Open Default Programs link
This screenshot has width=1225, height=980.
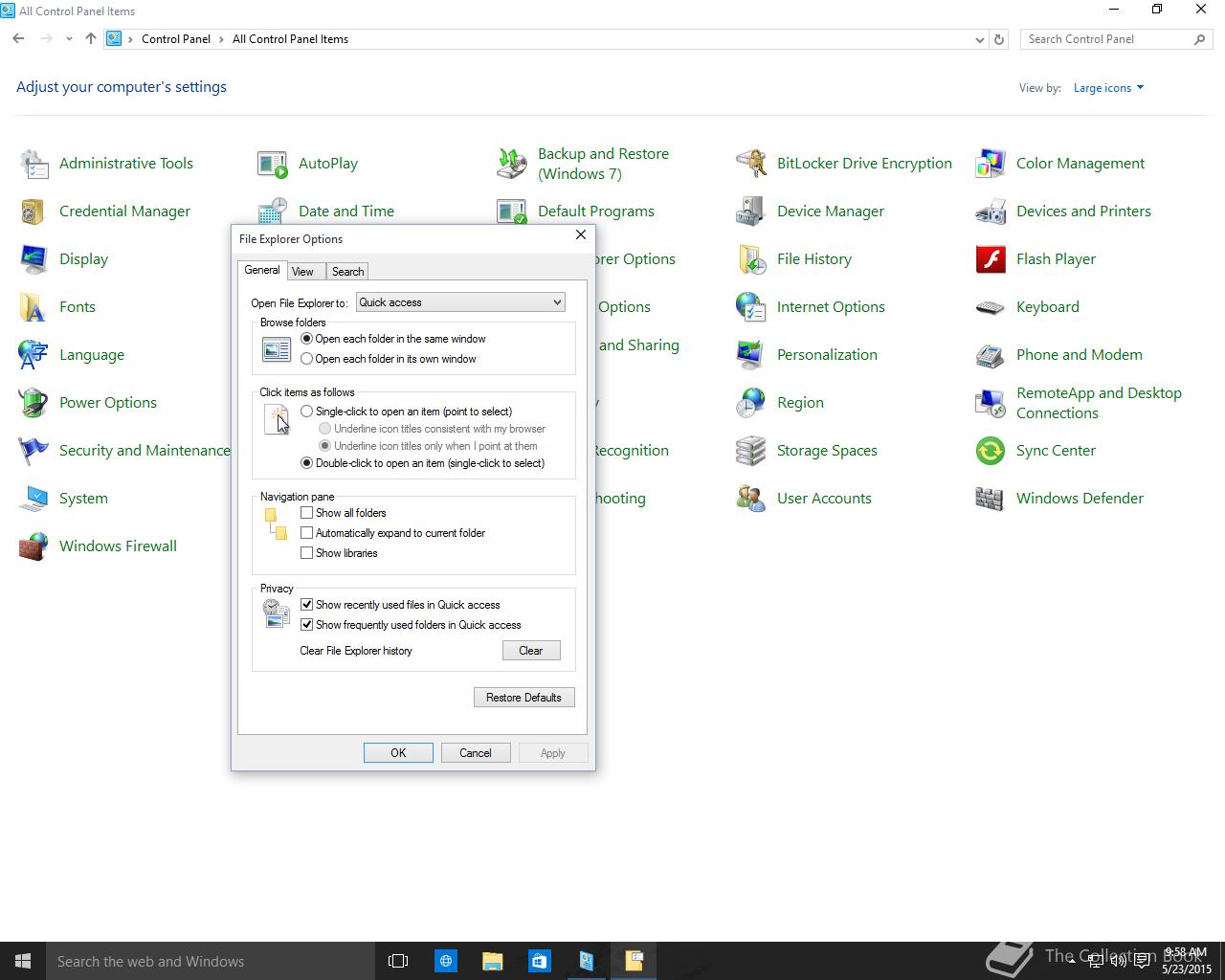tap(595, 212)
